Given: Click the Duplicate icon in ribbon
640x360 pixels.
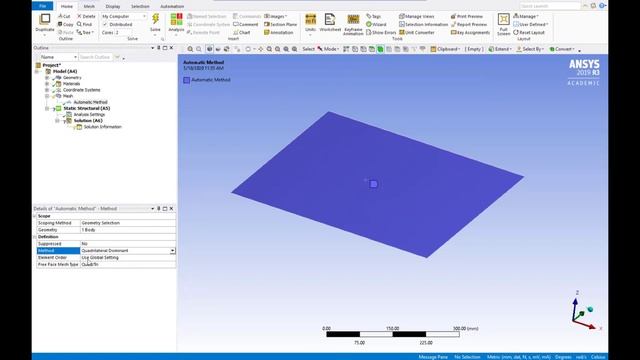Looking at the screenshot, I should tap(44, 20).
